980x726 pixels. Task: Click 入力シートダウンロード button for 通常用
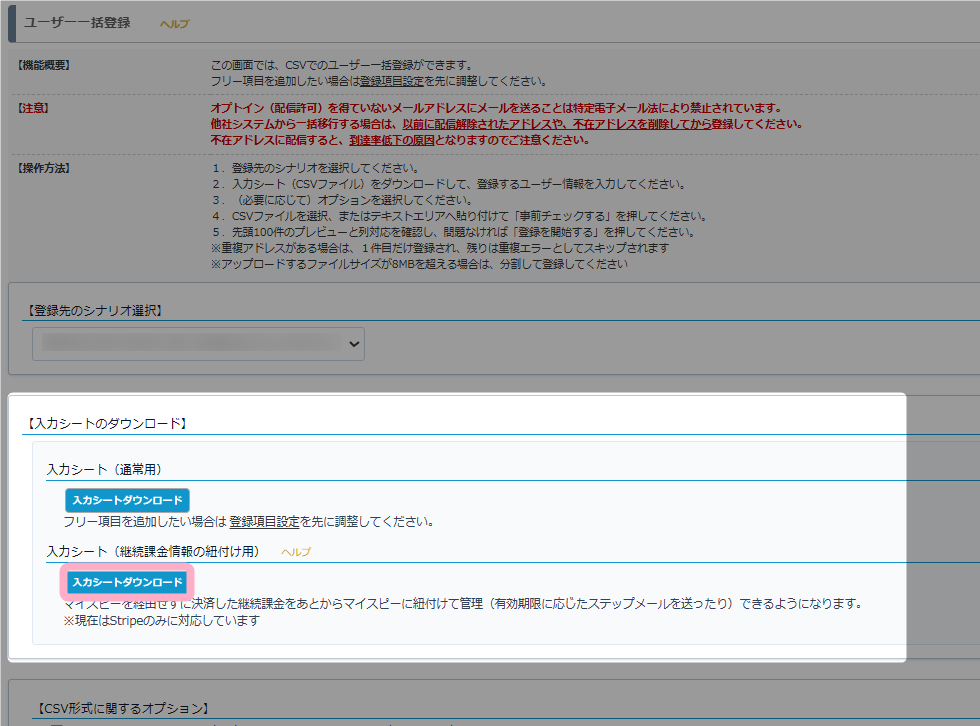pos(127,500)
